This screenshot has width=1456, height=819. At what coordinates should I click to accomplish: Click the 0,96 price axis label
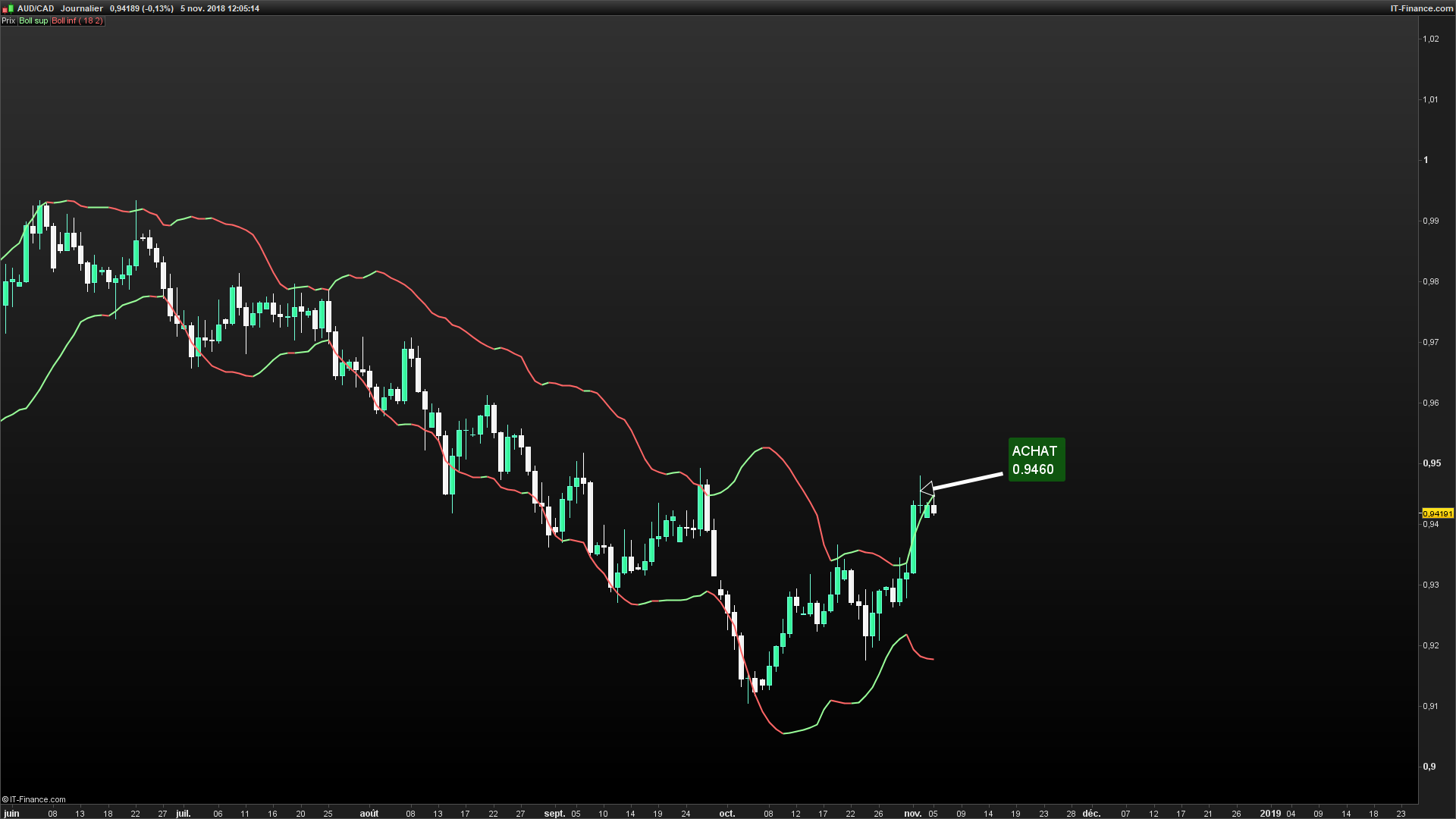(x=1431, y=403)
